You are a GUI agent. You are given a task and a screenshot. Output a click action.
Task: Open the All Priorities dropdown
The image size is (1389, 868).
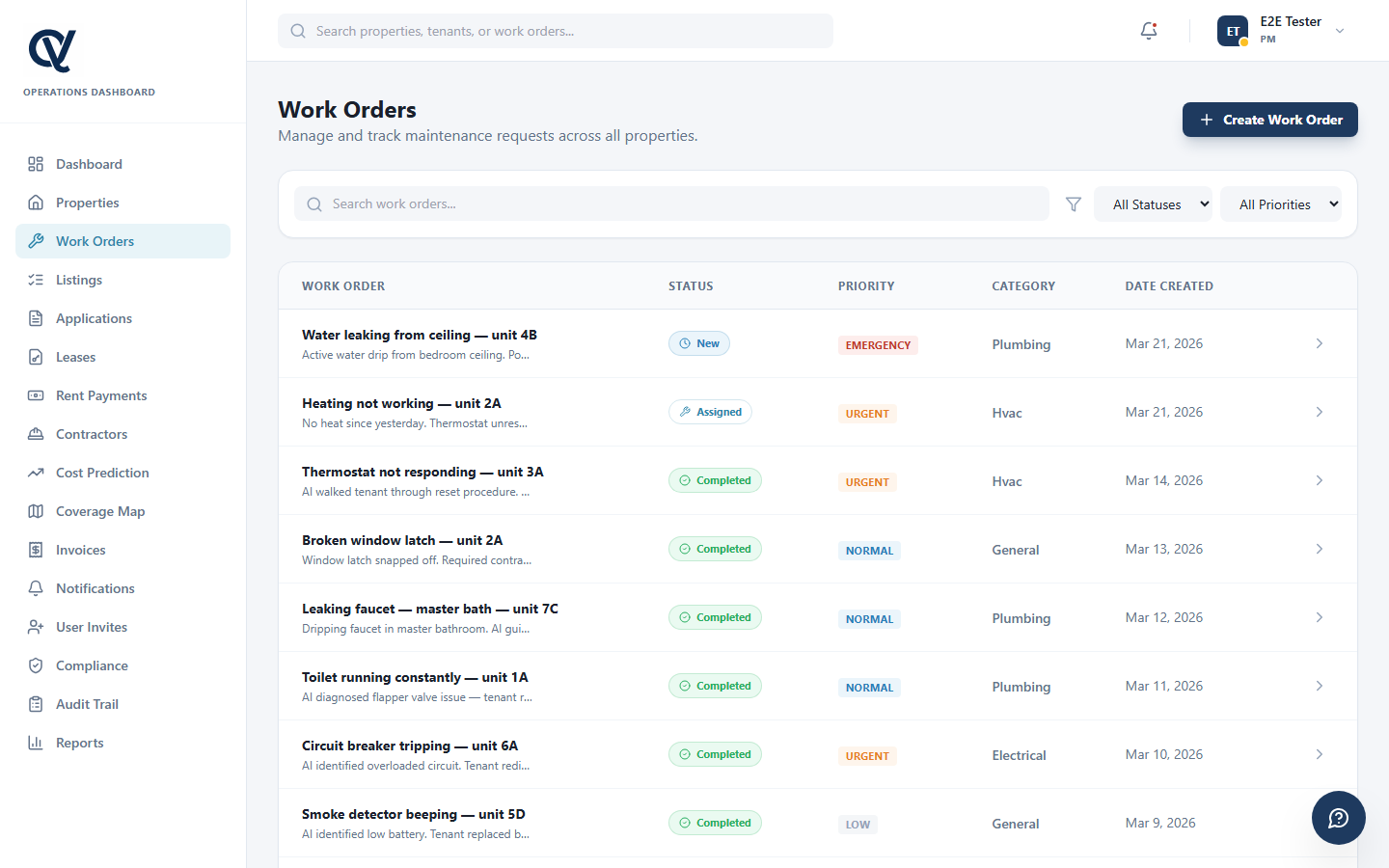click(1281, 203)
